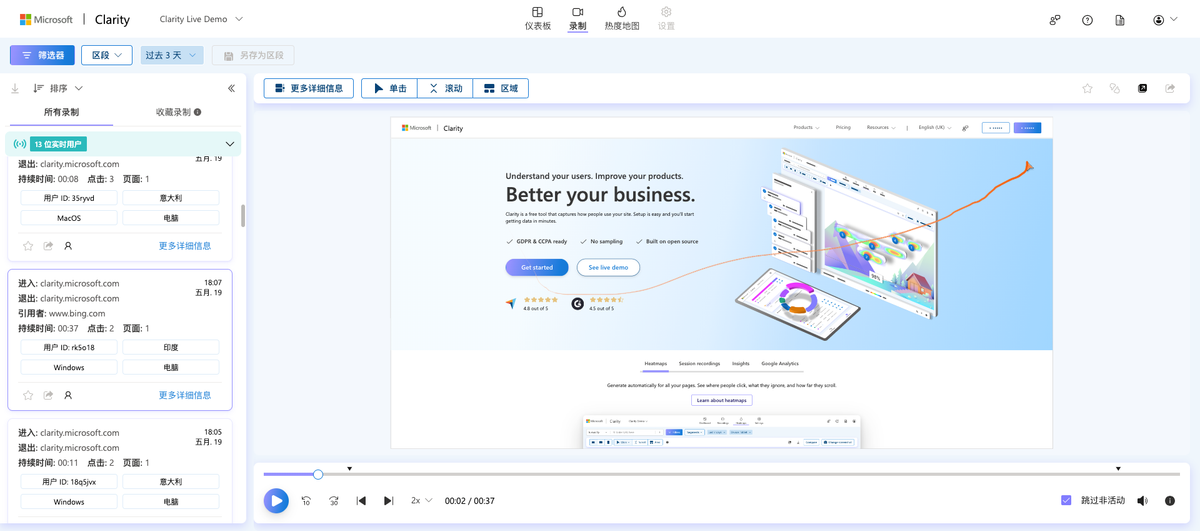This screenshot has width=1200, height=531.
Task: Click the live broadcast icon beside 实时用户
Action: (x=19, y=144)
